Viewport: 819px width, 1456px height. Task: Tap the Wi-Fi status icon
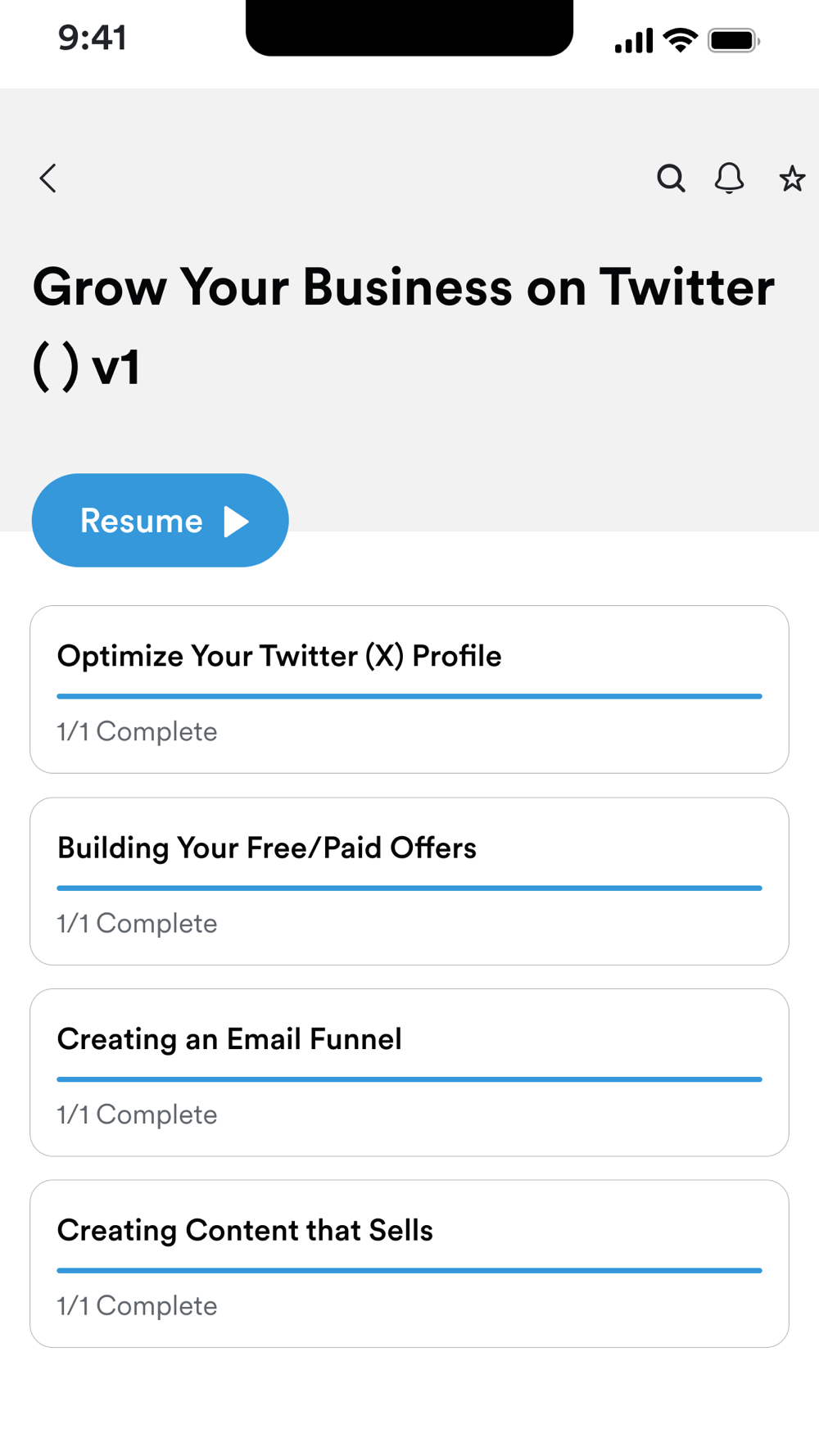[680, 39]
